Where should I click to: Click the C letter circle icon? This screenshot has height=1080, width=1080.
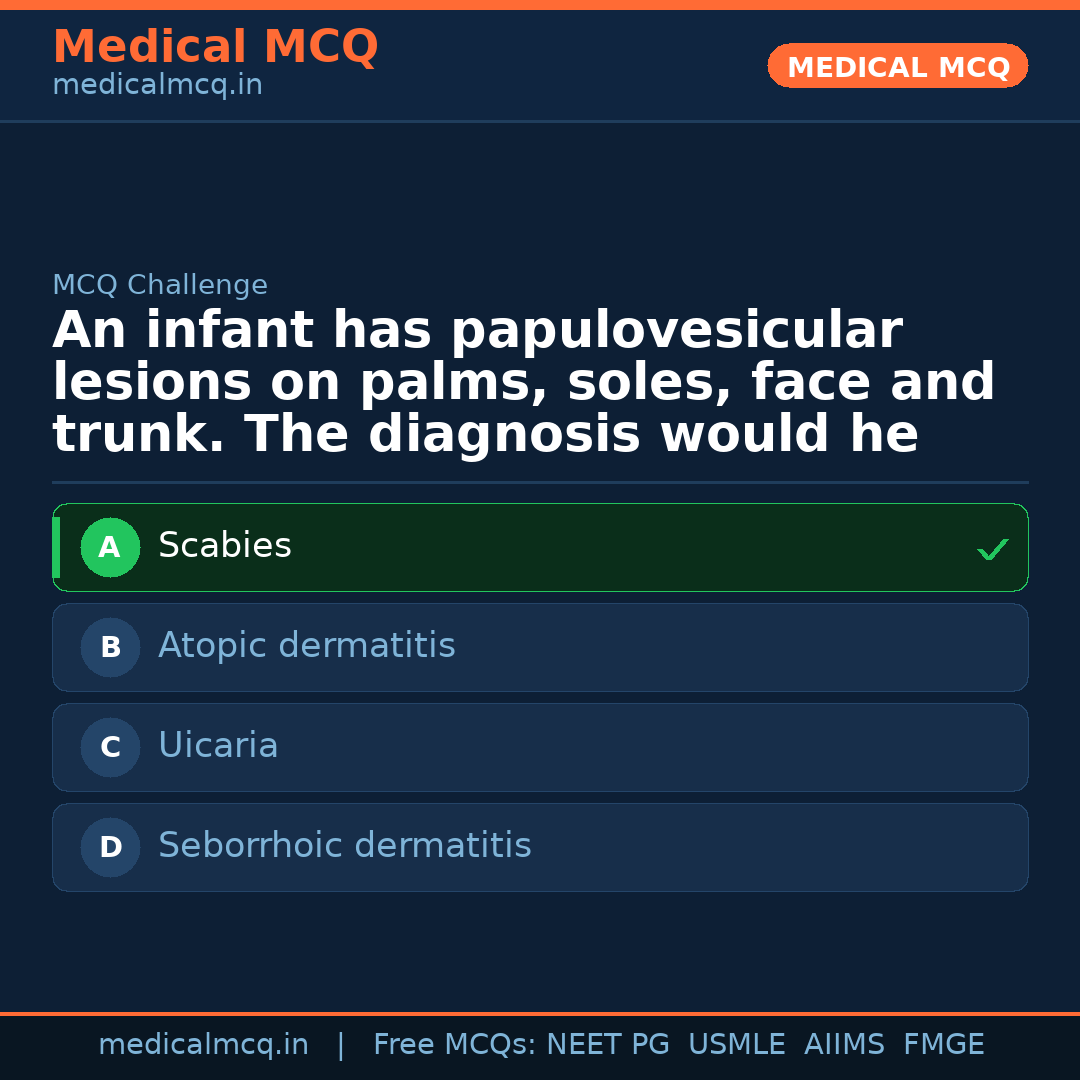pyautogui.click(x=110, y=748)
